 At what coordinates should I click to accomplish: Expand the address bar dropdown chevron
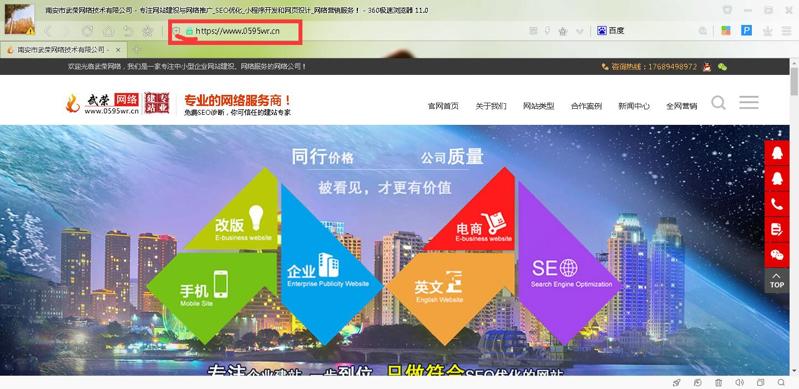pyautogui.click(x=579, y=32)
